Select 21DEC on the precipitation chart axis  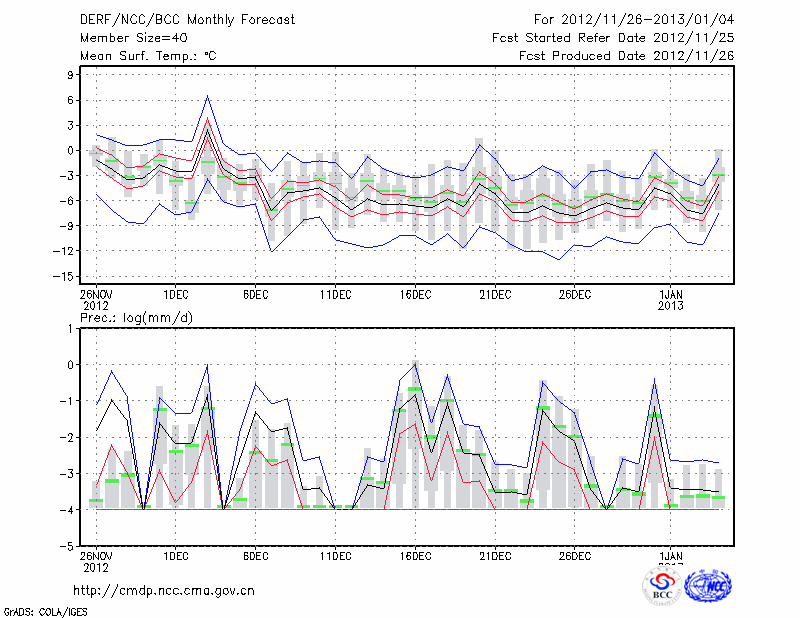pos(495,555)
